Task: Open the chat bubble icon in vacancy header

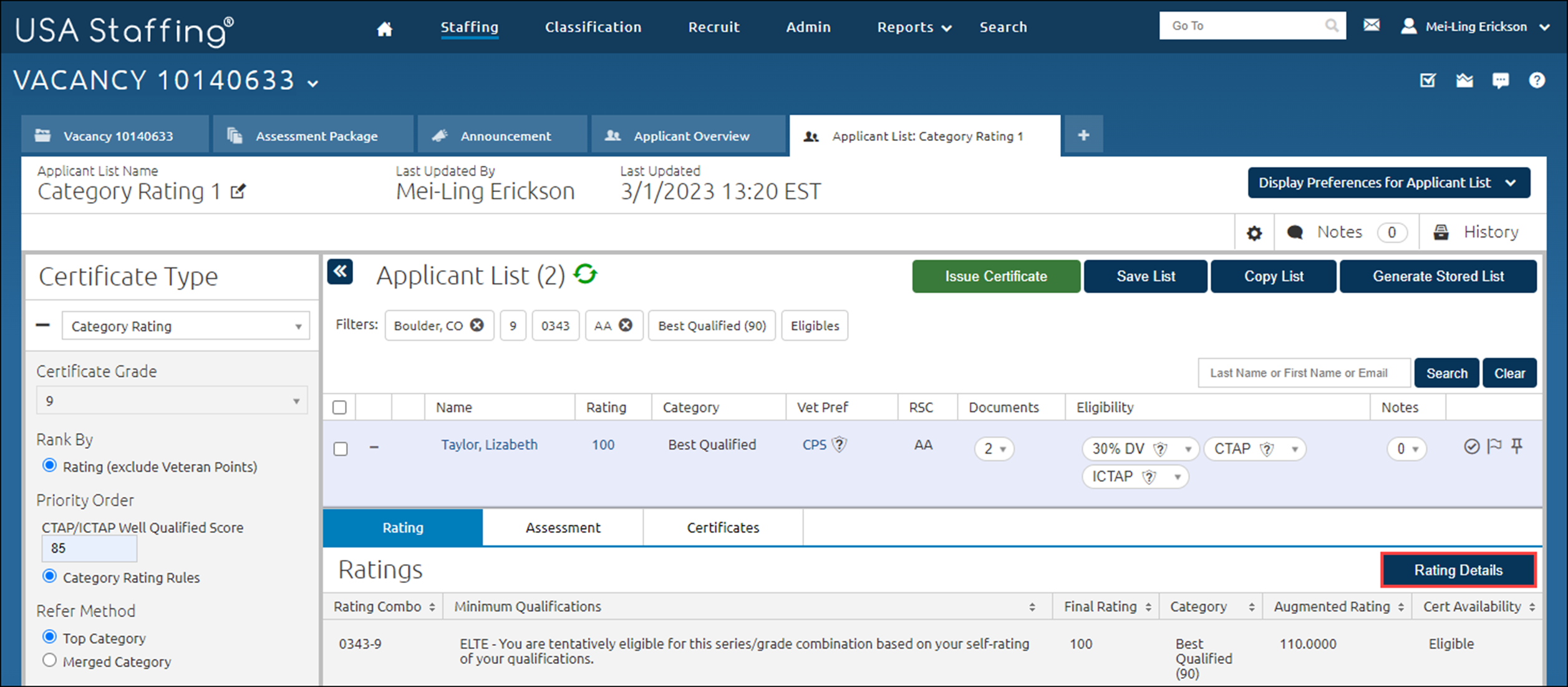Action: (x=1501, y=80)
